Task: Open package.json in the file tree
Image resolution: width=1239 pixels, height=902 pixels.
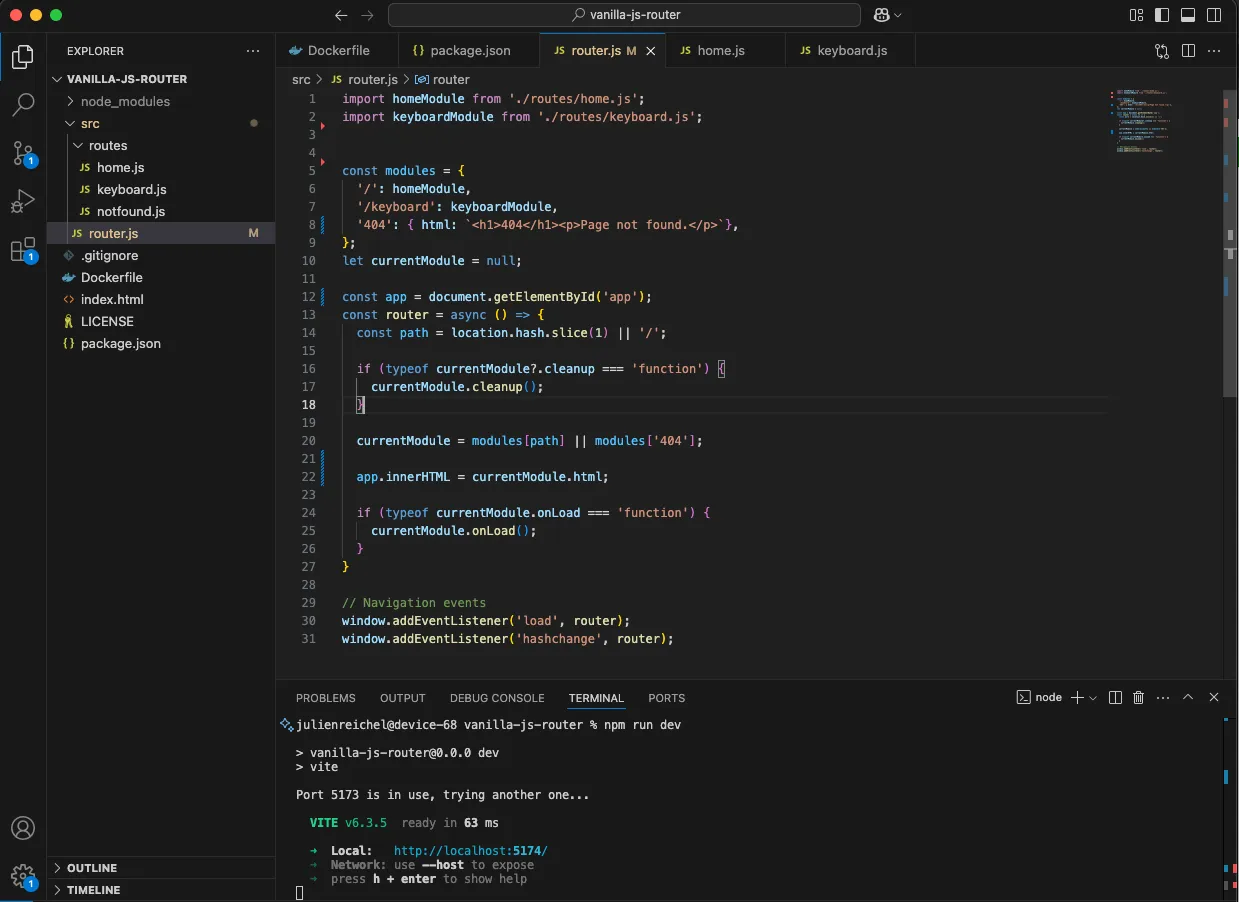Action: (x=161, y=343)
